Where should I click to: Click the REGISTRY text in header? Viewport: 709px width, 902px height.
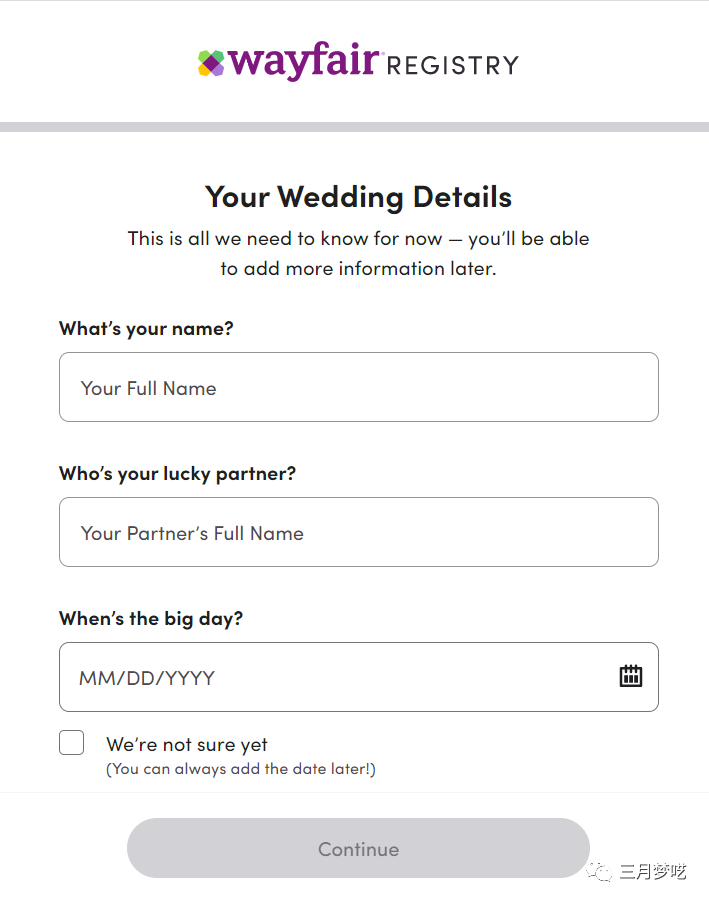[x=452, y=66]
